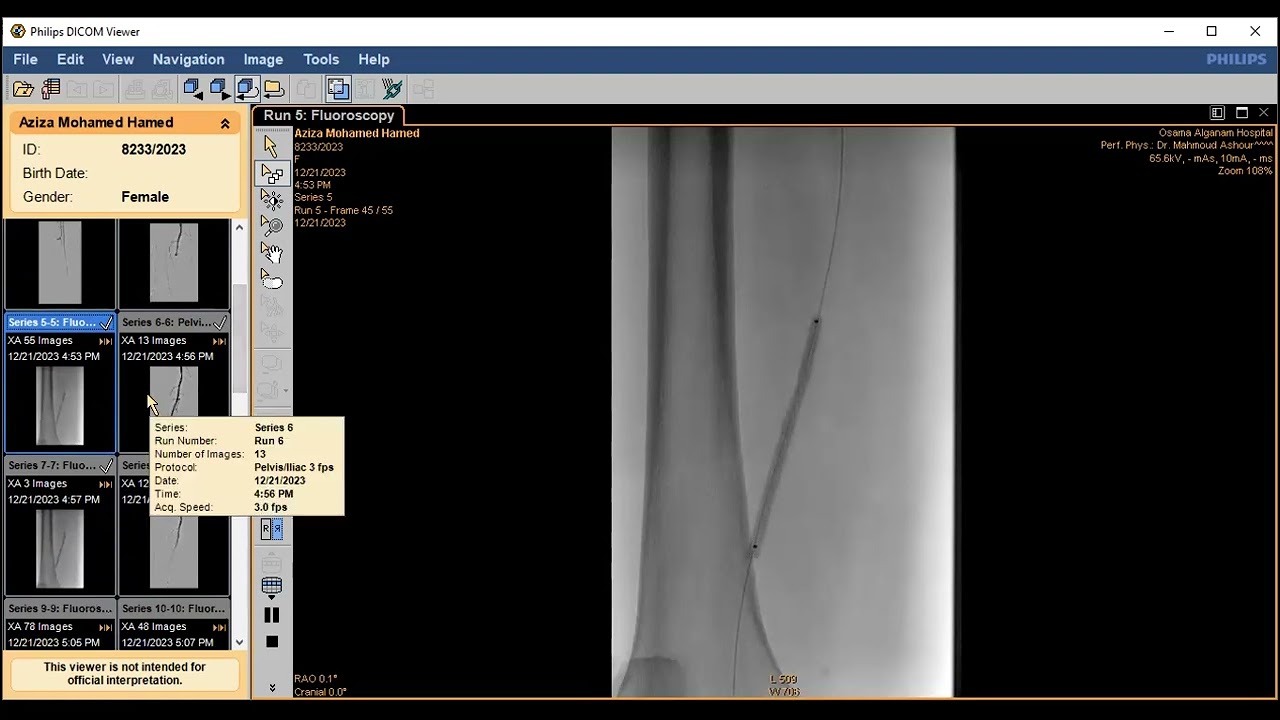The width and height of the screenshot is (1280, 720).
Task: Select the freehand shutter region tool
Action: (x=271, y=279)
